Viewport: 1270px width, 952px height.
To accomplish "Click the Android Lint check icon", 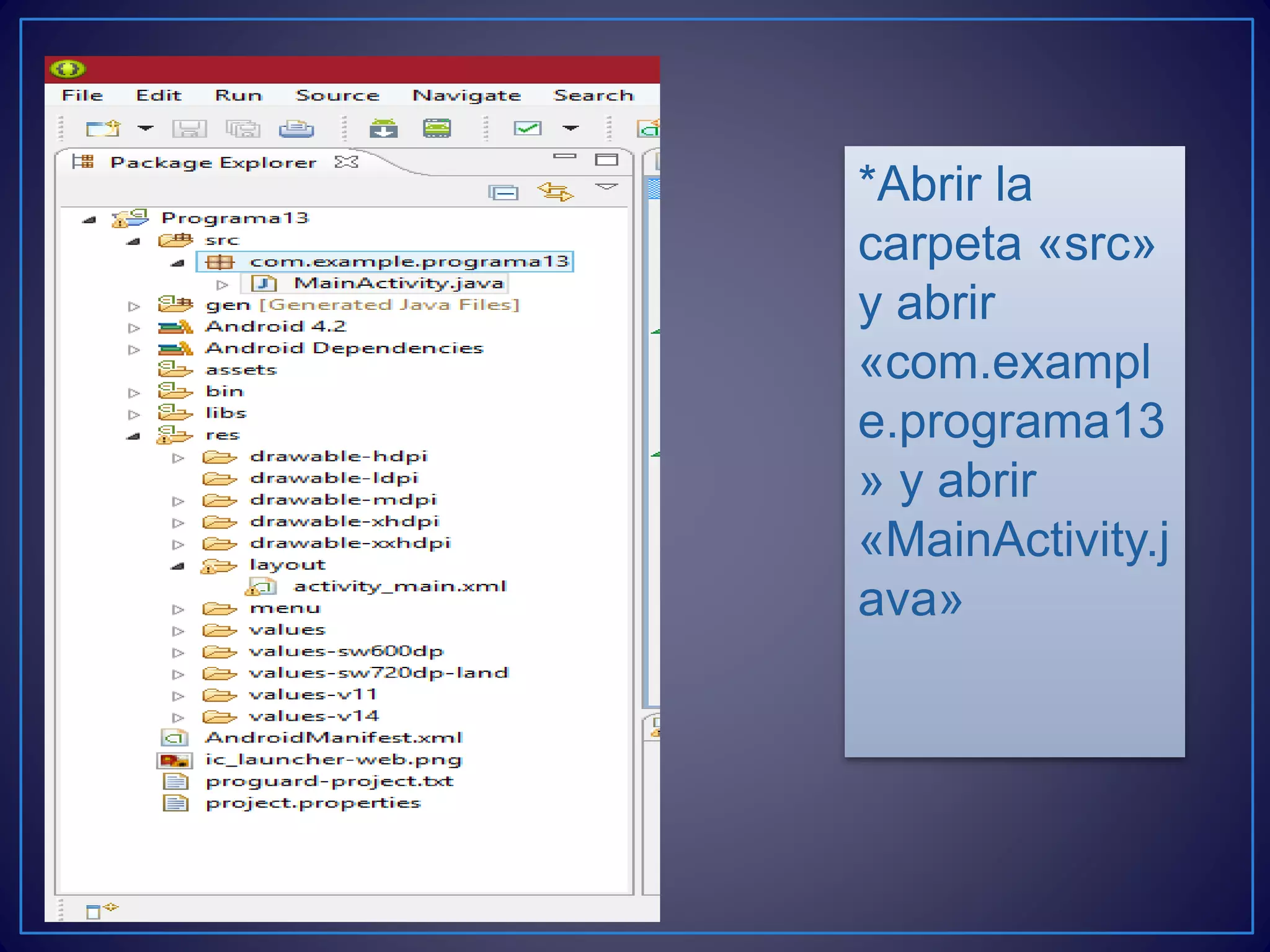I will click(x=528, y=128).
